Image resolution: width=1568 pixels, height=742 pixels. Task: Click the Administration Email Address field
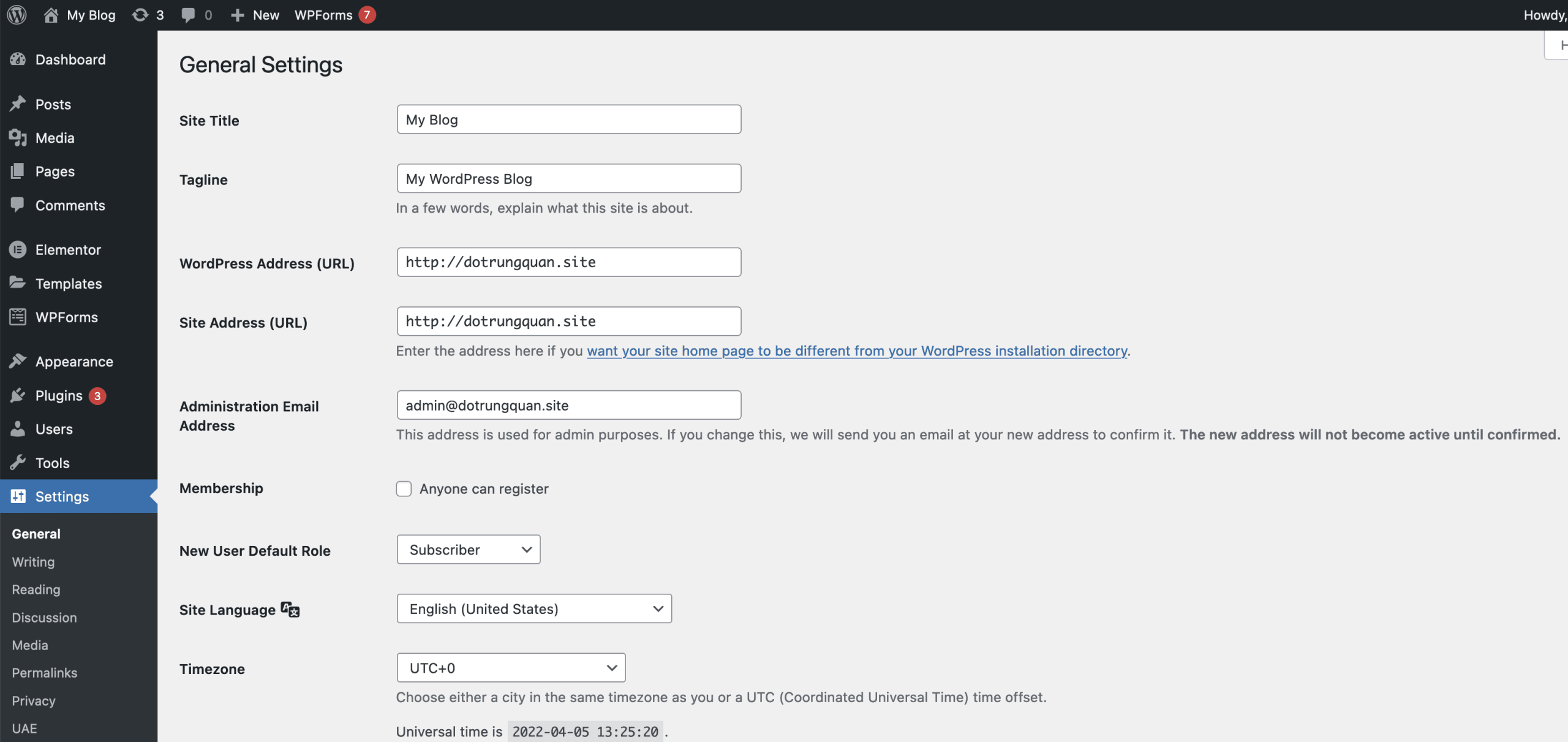click(x=568, y=405)
